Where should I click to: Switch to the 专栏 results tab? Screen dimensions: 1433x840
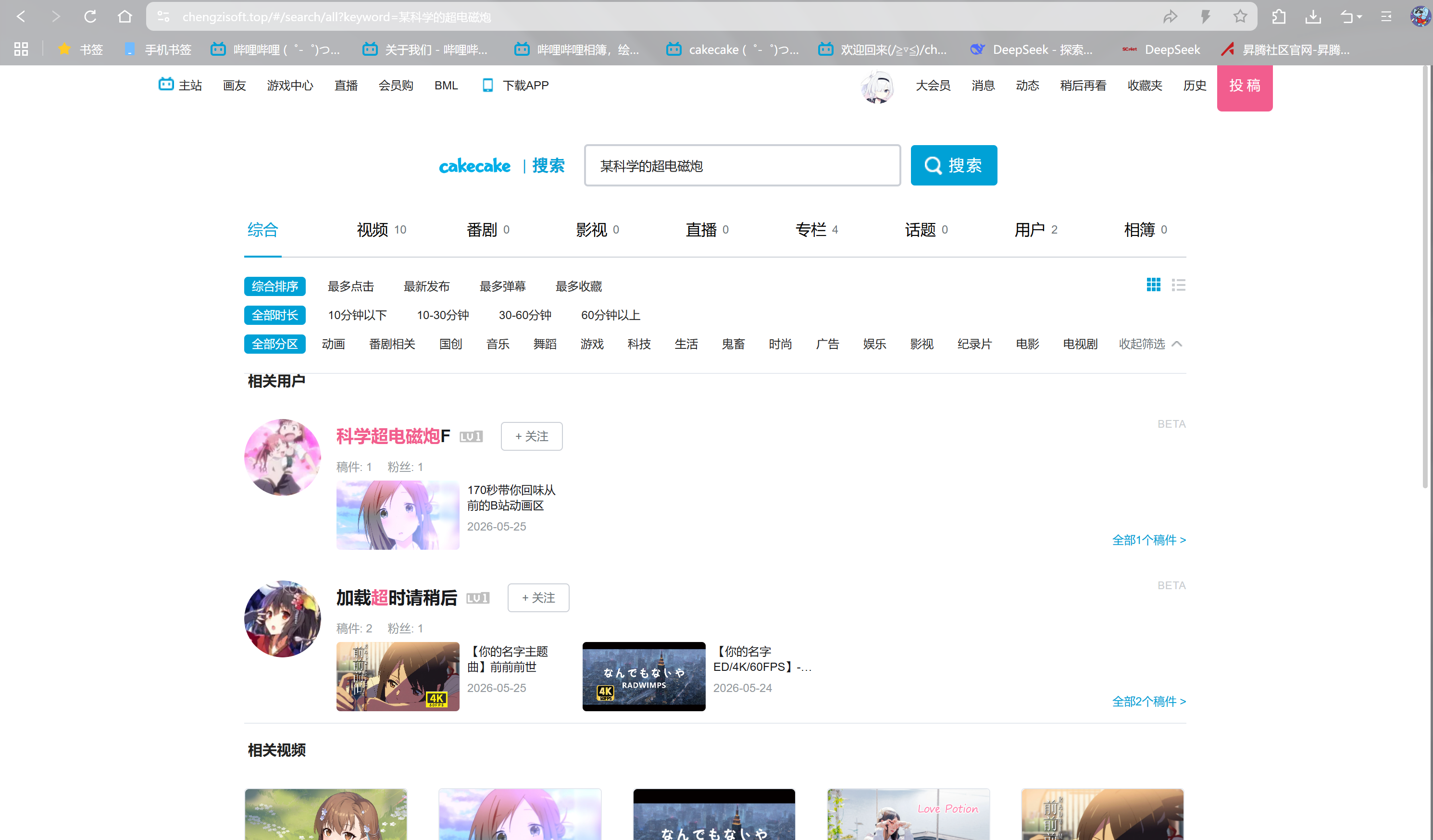click(x=816, y=230)
